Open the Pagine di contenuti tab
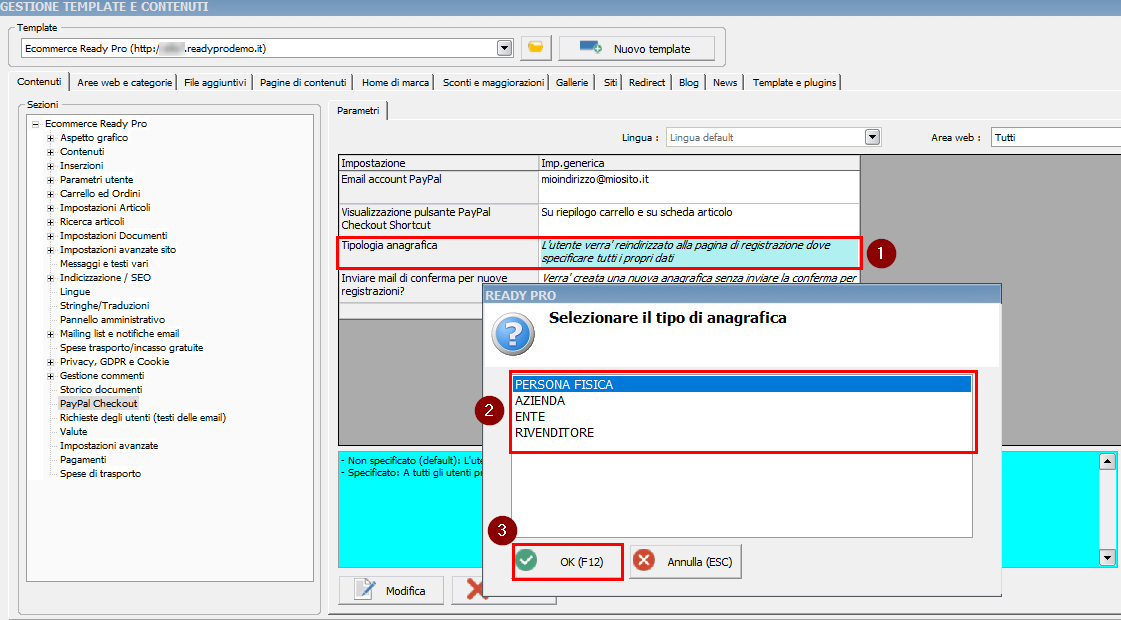Image resolution: width=1121 pixels, height=620 pixels. [303, 82]
